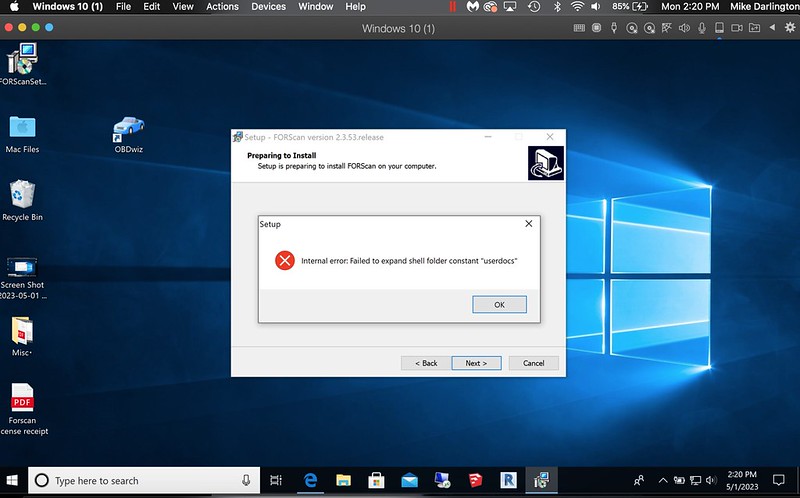Toggle Parallels VM sound icon
This screenshot has height=498, width=800.
coord(684,28)
